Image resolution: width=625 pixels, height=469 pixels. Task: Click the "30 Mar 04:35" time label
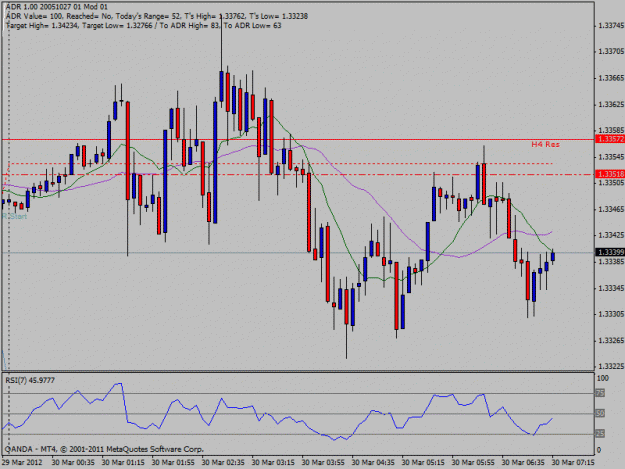coord(373,462)
